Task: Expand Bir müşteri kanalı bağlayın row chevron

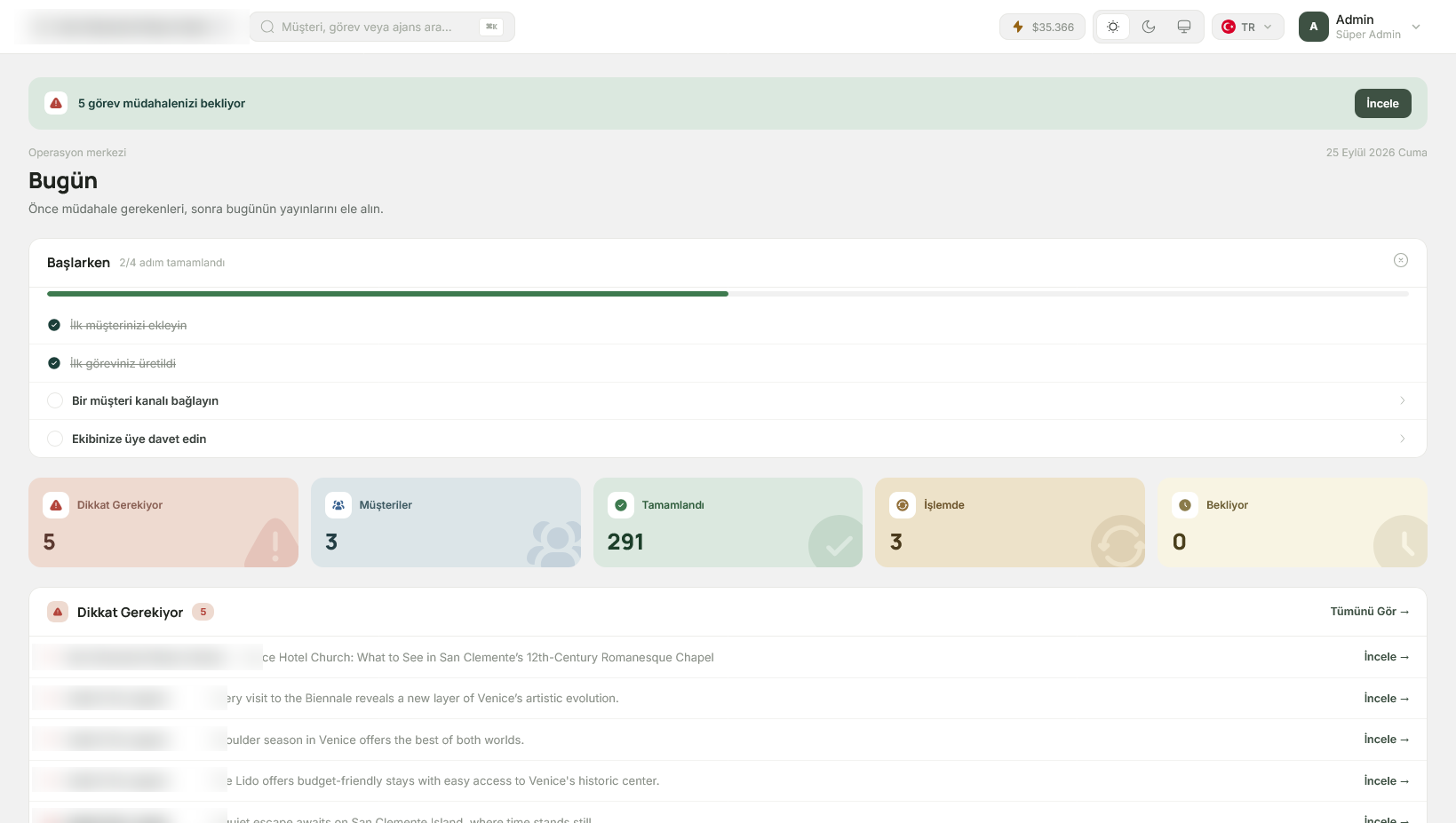Action: [1403, 400]
